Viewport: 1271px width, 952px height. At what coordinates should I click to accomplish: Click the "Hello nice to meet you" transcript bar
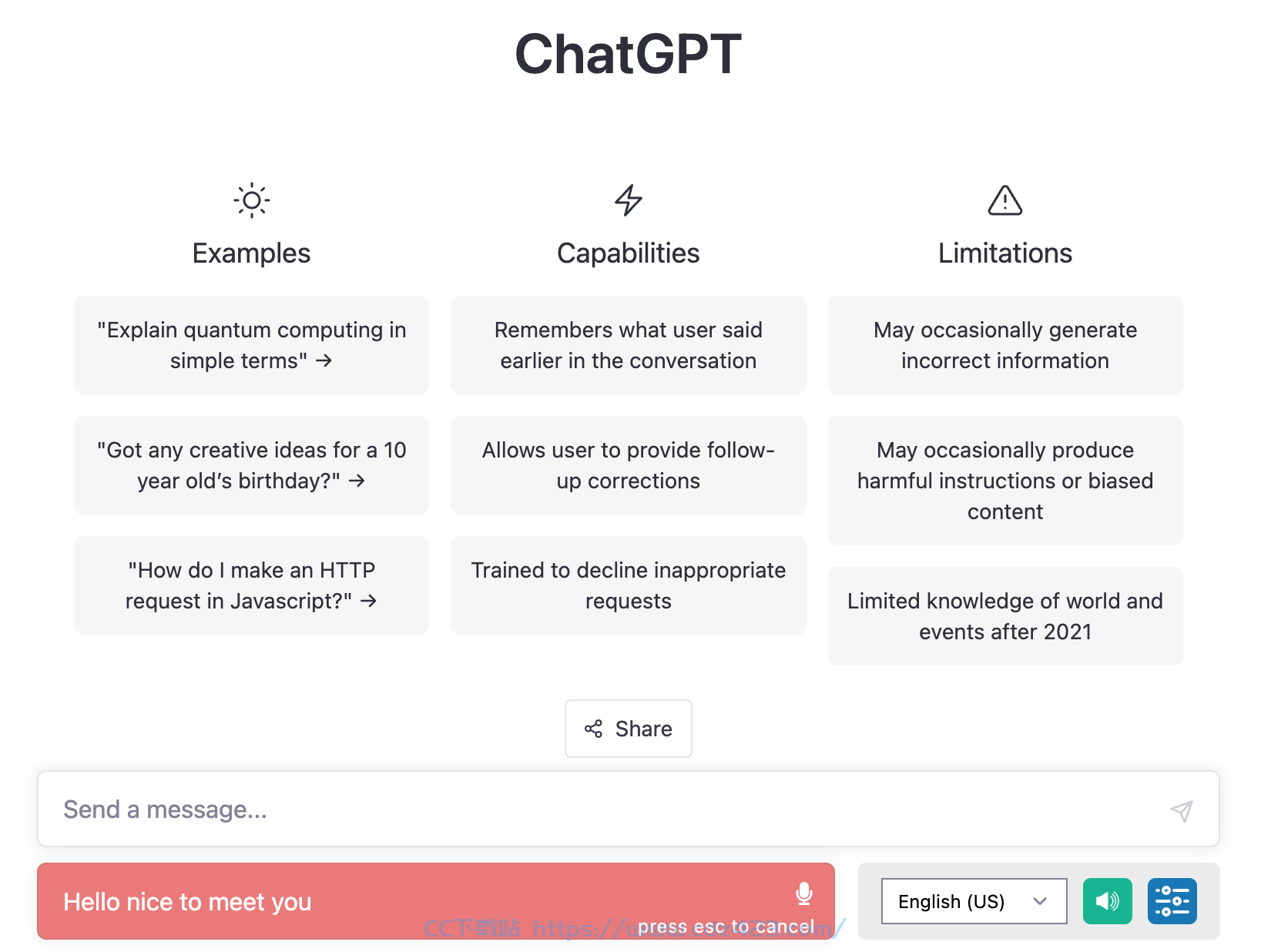(x=436, y=901)
